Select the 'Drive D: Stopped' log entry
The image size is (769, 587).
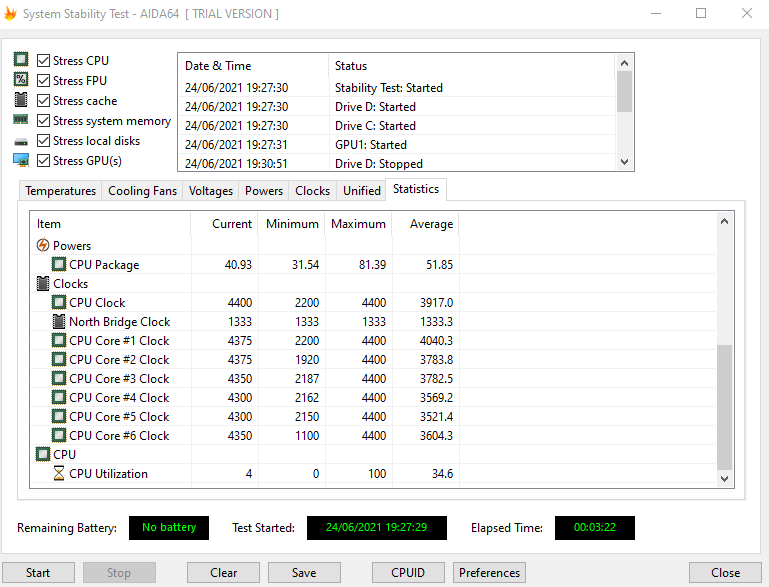(397, 163)
